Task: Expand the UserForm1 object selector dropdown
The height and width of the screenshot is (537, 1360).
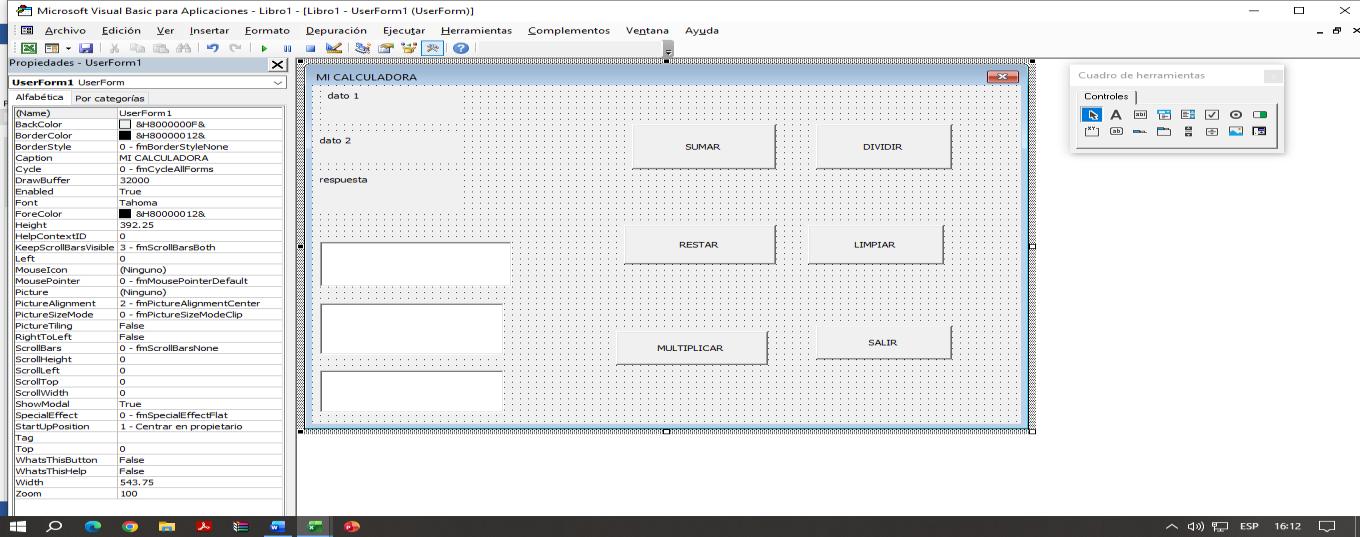Action: [x=278, y=82]
